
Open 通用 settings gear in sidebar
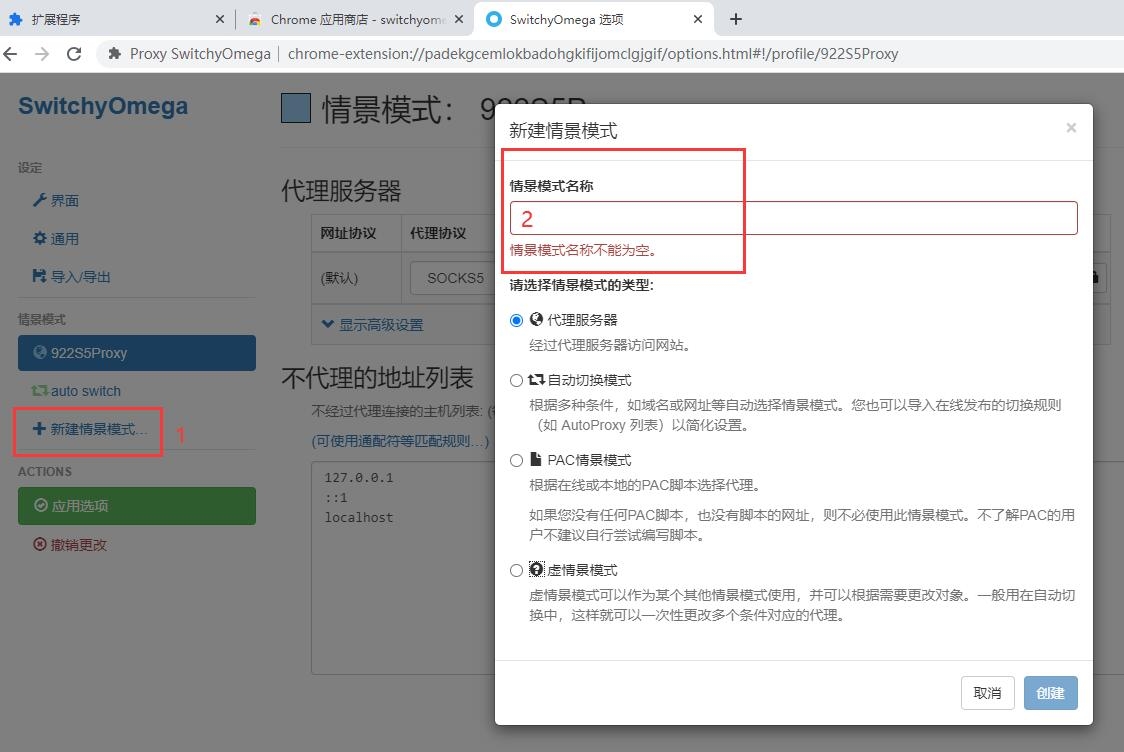click(x=40, y=239)
